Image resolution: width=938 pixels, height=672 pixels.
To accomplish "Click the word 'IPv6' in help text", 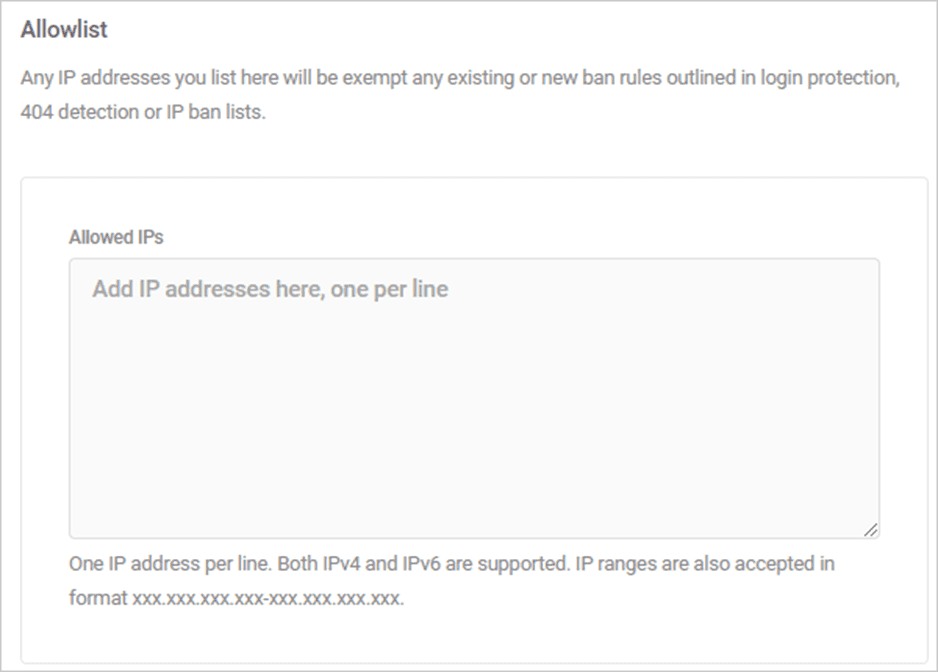I will 421,564.
